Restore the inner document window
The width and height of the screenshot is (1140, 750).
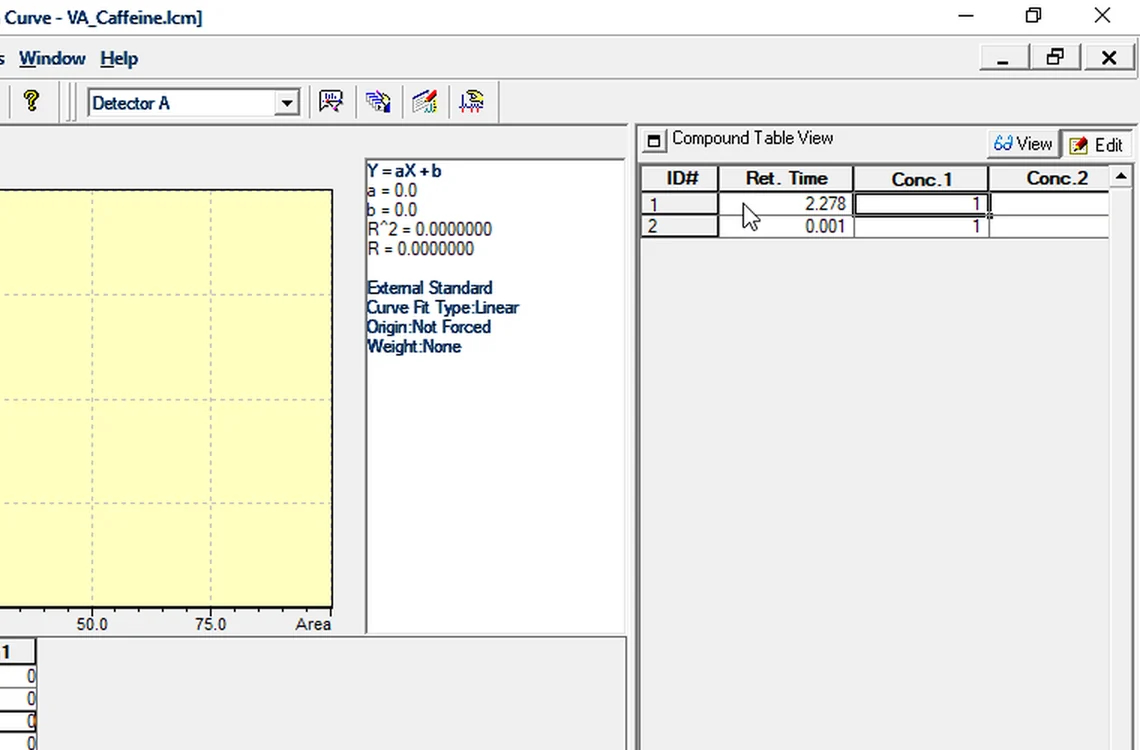coord(1055,58)
